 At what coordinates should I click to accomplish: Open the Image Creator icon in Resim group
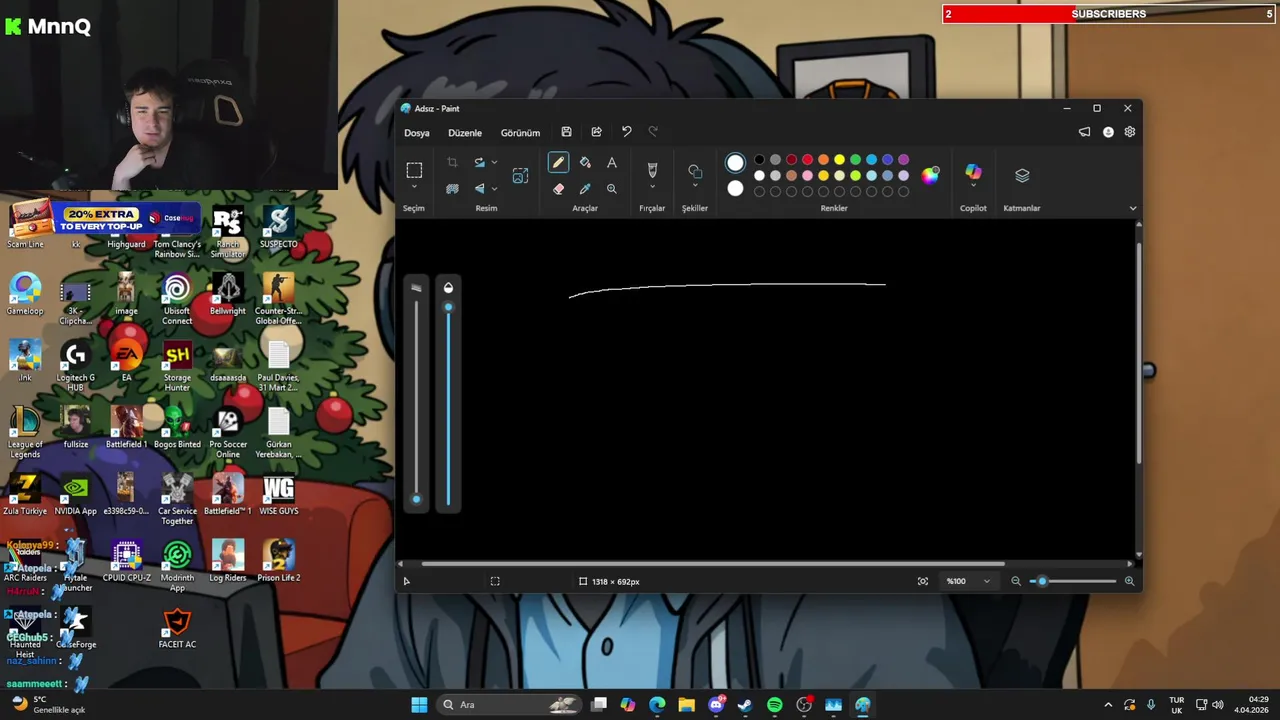point(520,176)
